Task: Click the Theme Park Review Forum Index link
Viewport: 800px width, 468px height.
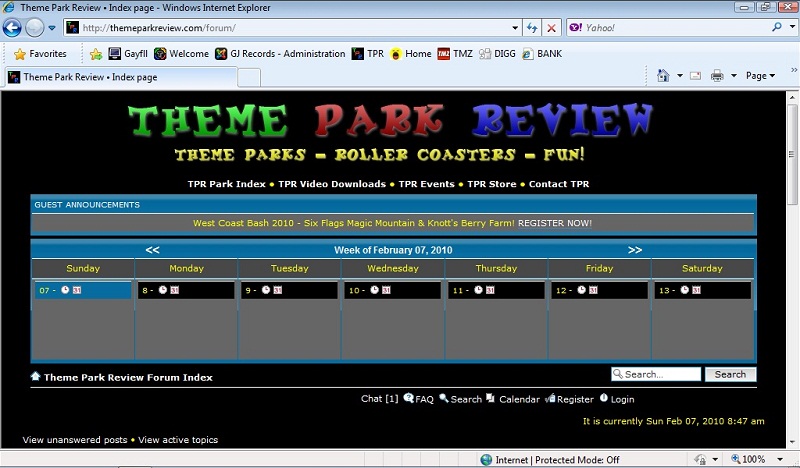Action: click(x=128, y=378)
